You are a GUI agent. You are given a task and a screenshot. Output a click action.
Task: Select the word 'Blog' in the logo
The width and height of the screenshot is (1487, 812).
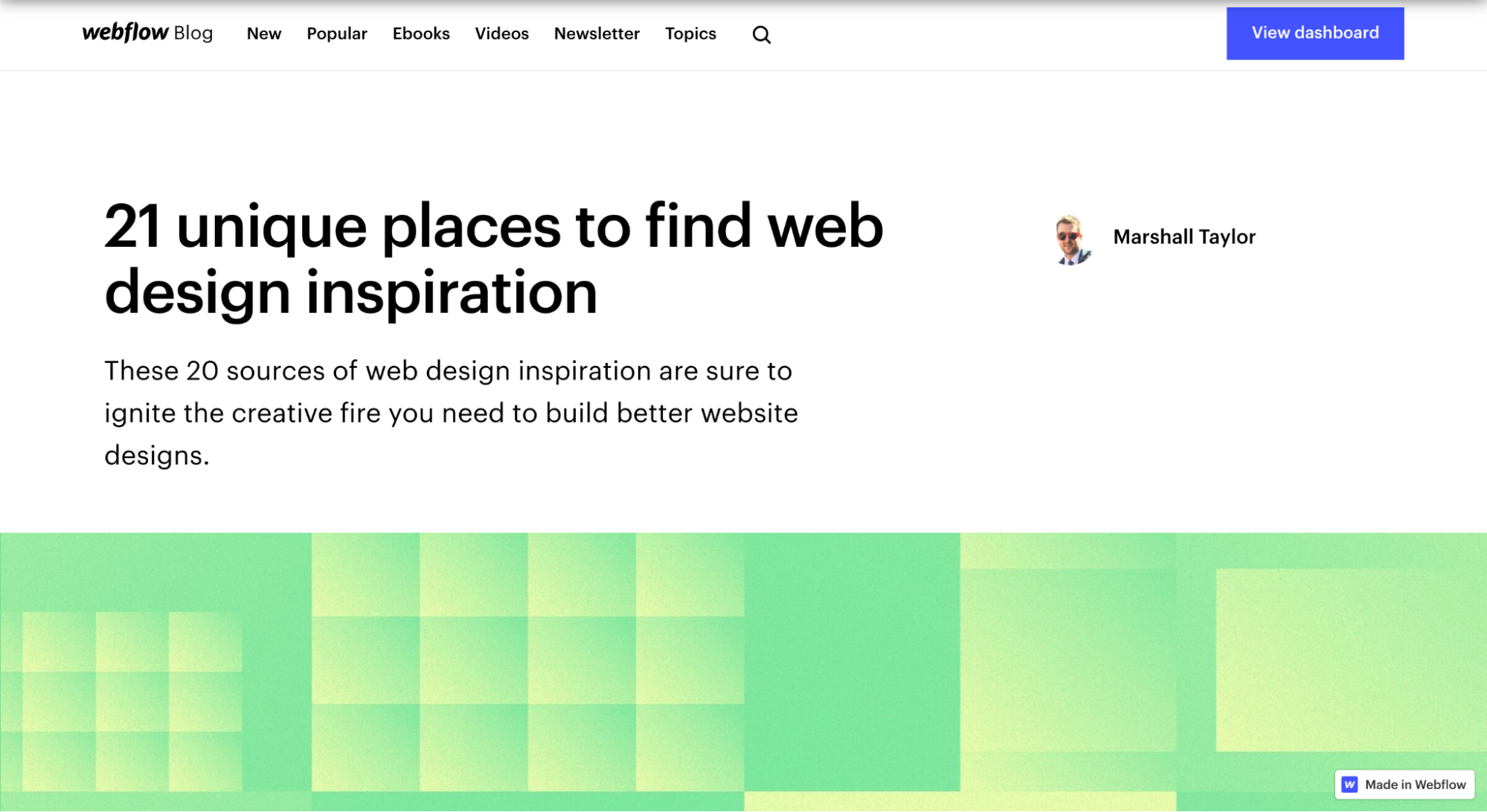(192, 33)
